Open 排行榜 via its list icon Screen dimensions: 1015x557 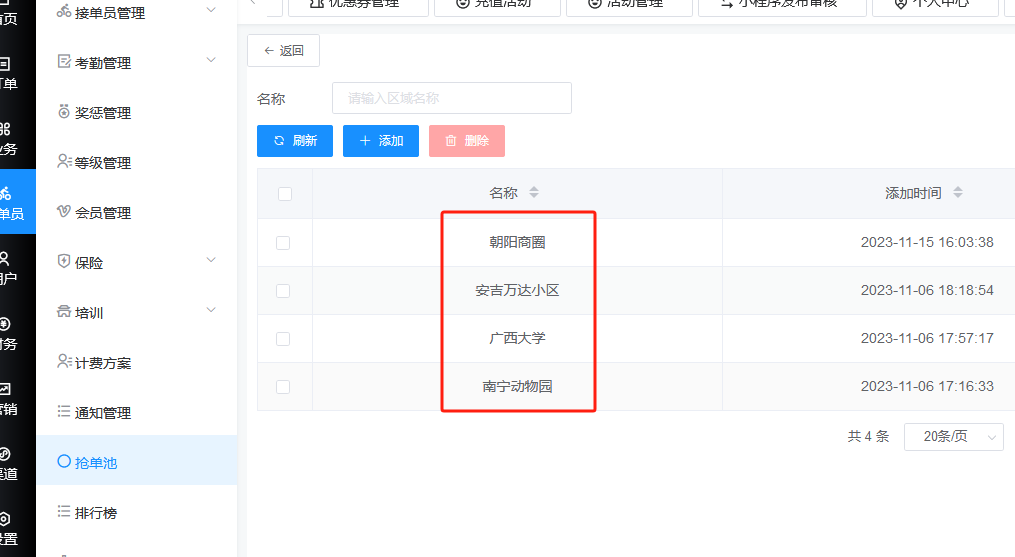tap(63, 512)
